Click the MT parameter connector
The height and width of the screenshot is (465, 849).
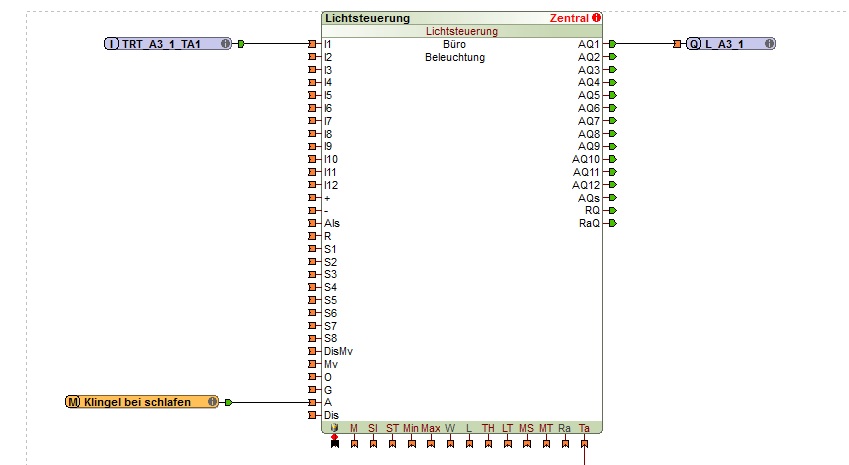point(546,444)
